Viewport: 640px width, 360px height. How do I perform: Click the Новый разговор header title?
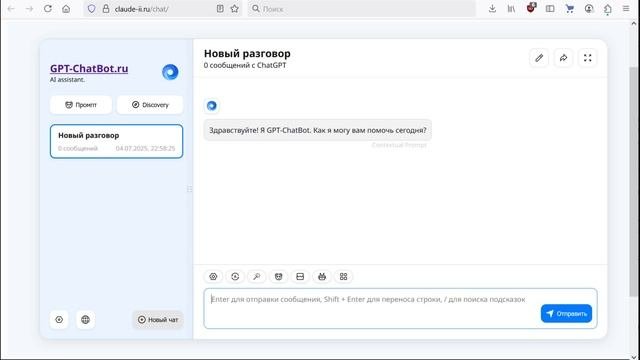[x=247, y=53]
